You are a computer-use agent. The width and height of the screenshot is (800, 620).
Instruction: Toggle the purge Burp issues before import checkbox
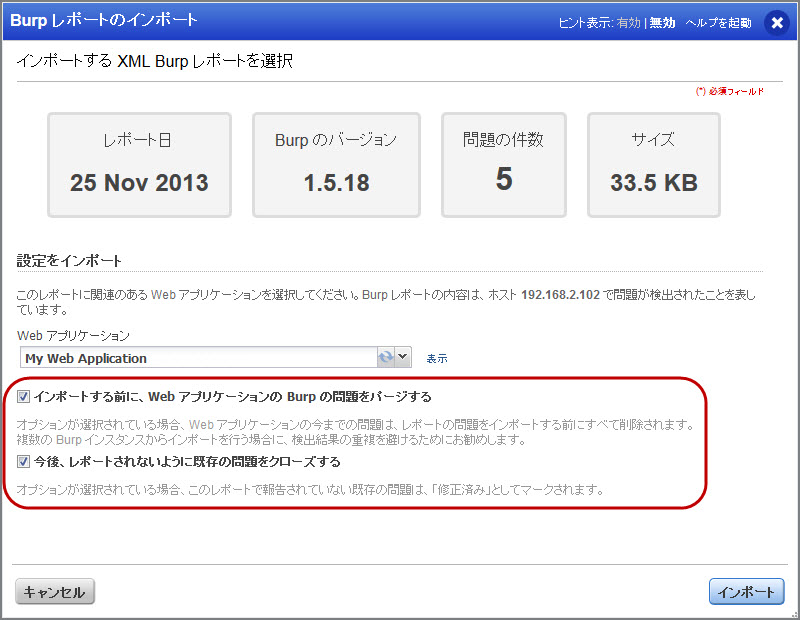coord(25,397)
